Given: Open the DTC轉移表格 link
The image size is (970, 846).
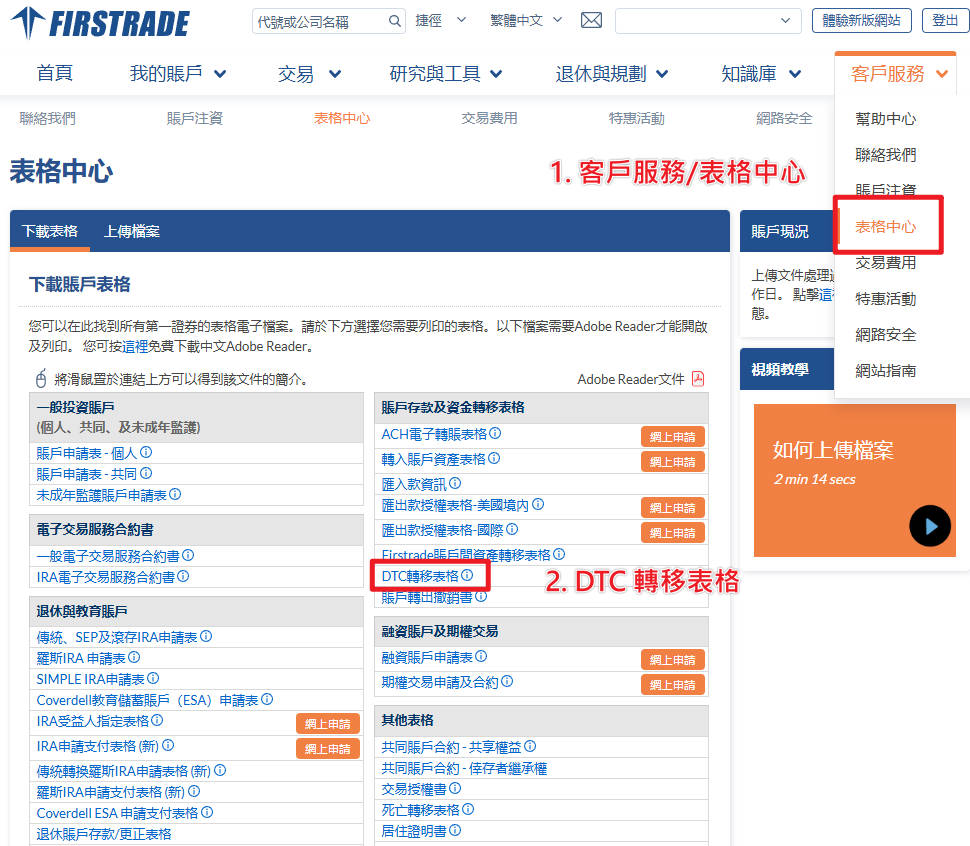Looking at the screenshot, I should (420, 576).
